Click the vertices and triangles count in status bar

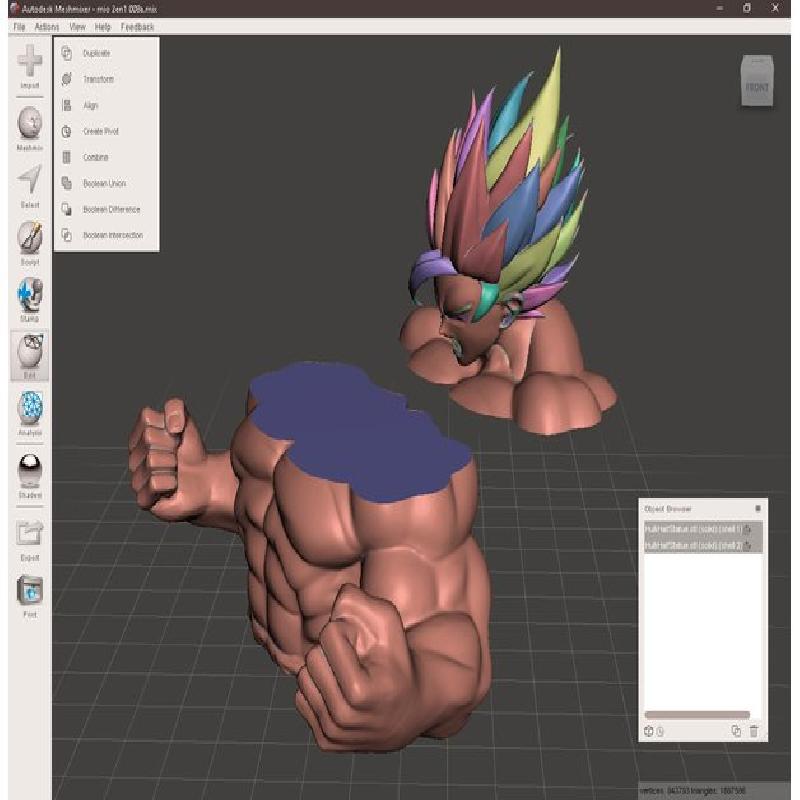[694, 791]
